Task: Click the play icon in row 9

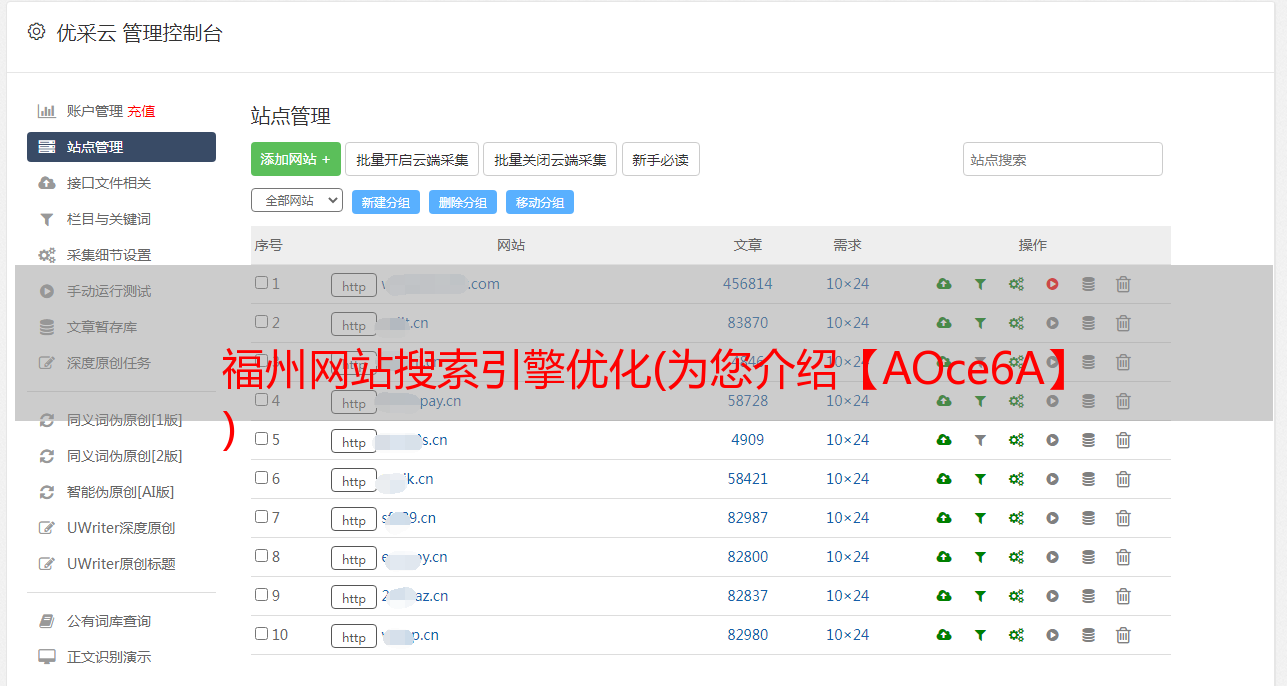Action: (1052, 596)
